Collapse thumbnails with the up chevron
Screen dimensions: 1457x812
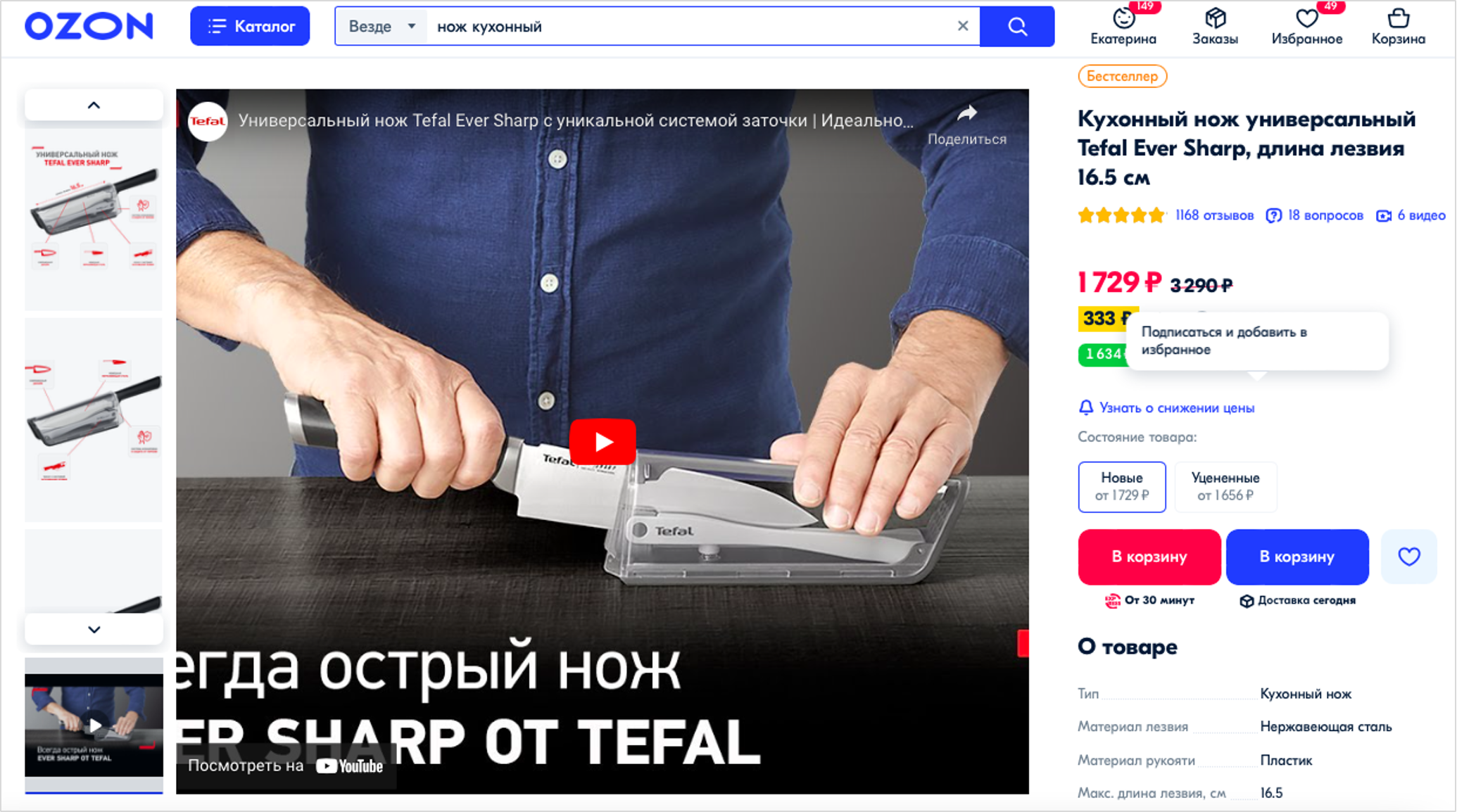(94, 105)
